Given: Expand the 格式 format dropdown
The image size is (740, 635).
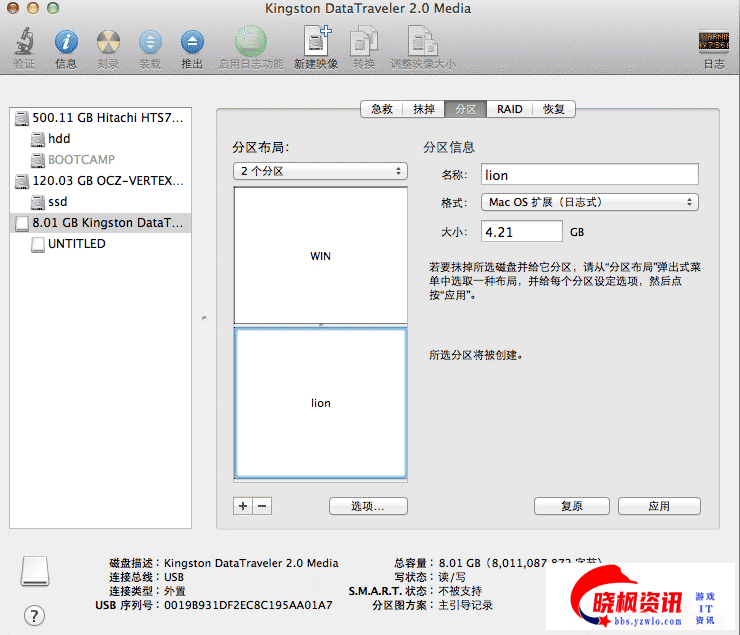Looking at the screenshot, I should pos(589,202).
